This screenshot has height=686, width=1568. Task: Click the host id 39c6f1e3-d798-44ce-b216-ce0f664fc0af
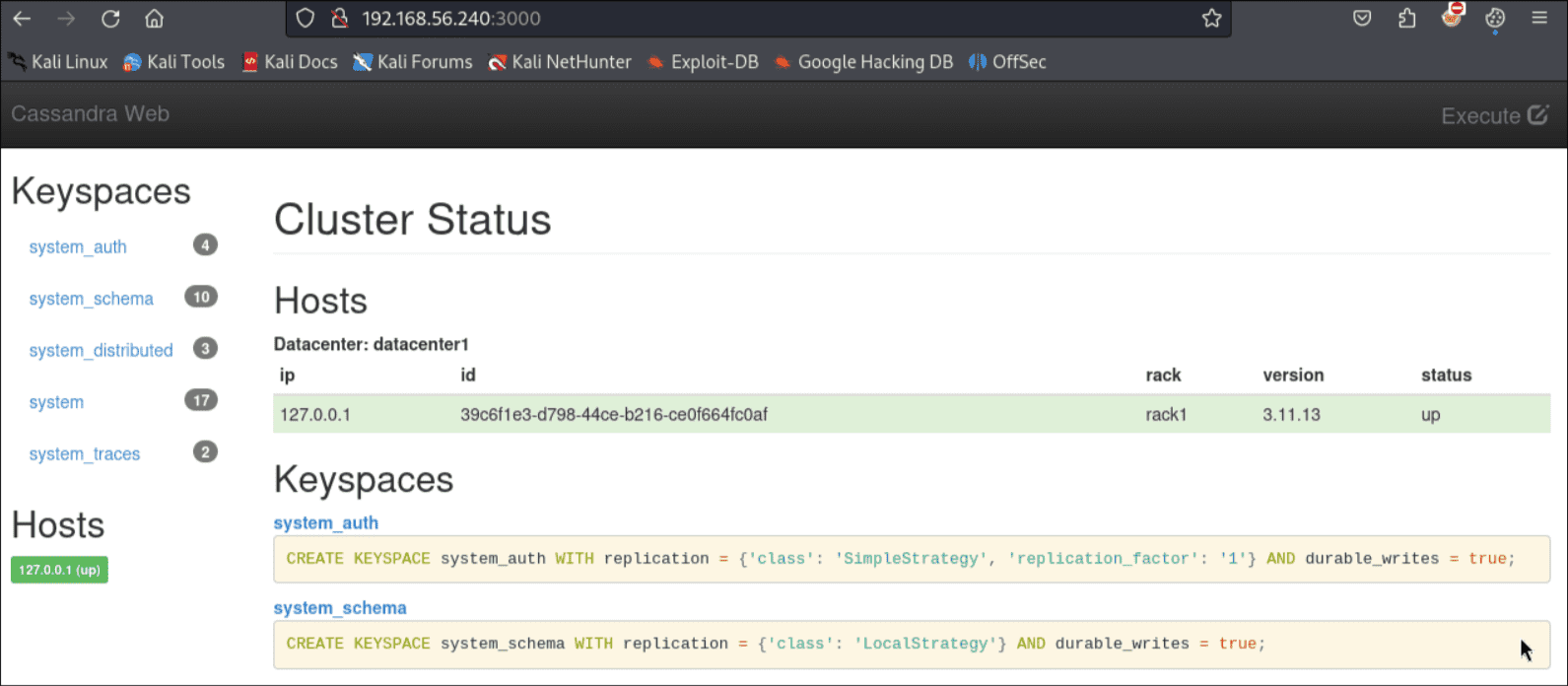tap(614, 415)
